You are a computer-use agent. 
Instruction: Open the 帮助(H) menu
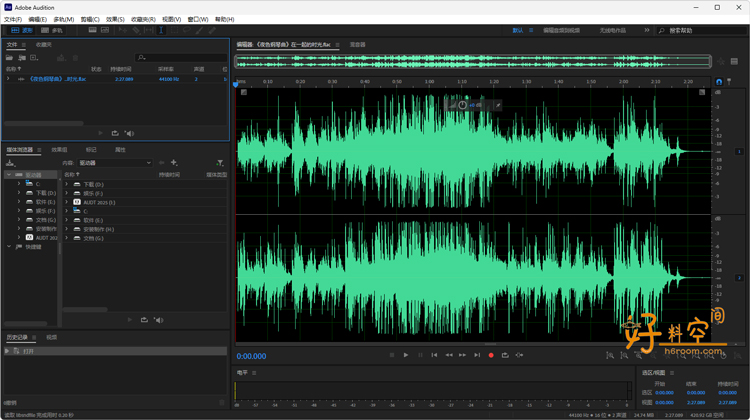[225, 20]
